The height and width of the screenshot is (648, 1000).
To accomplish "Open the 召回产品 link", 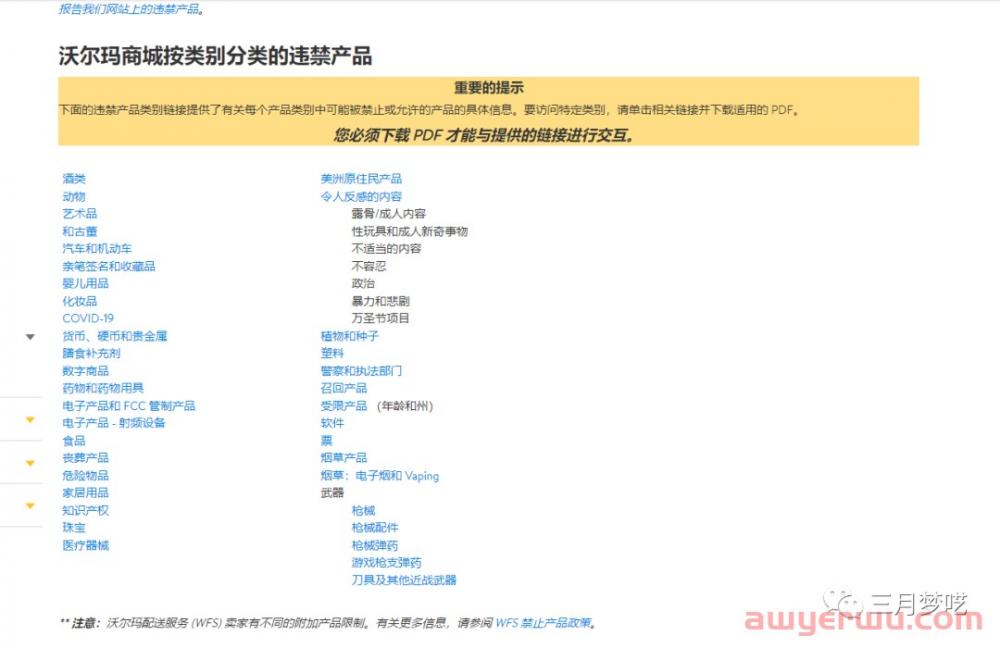I will 344,388.
